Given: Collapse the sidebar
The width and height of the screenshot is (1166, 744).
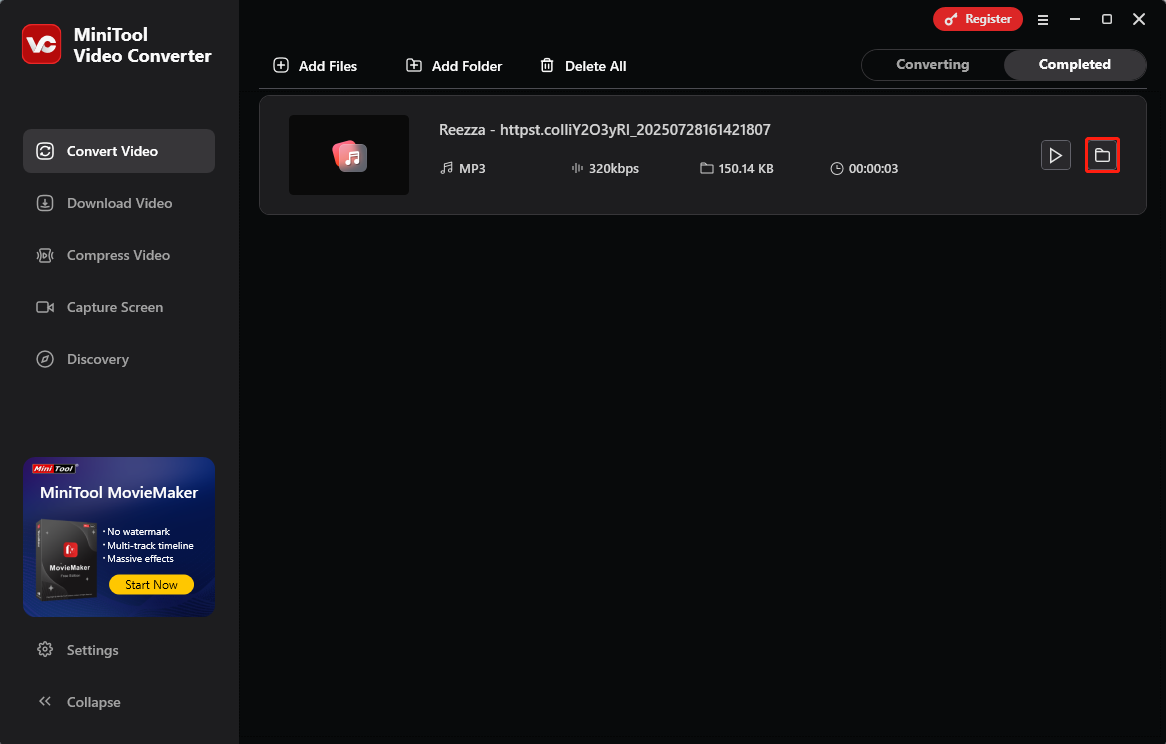Looking at the screenshot, I should pyautogui.click(x=78, y=702).
